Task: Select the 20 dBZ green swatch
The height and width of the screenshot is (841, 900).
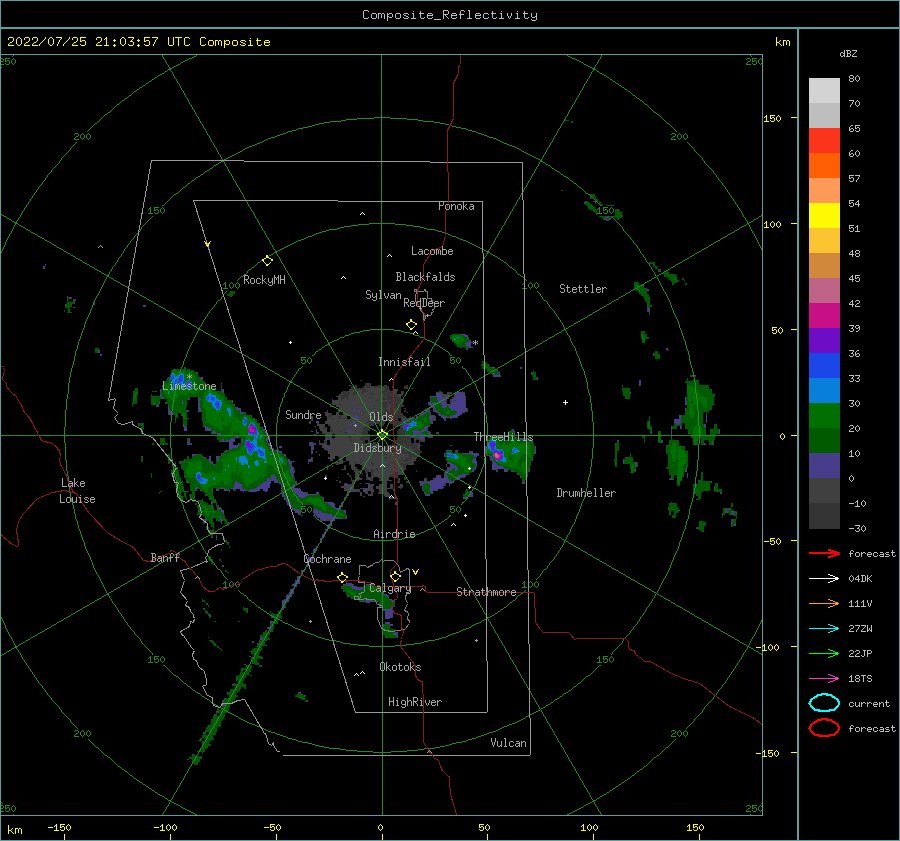Action: [x=824, y=415]
